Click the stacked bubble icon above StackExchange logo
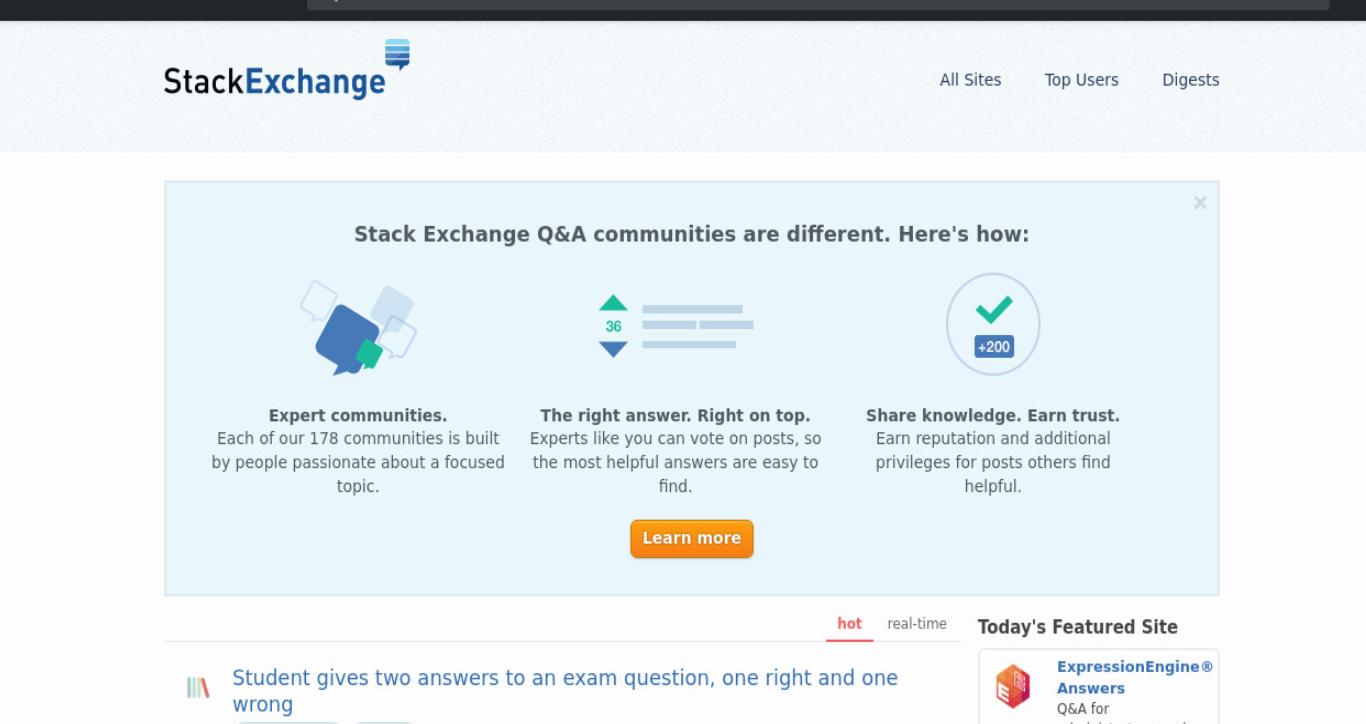1366x724 pixels. click(x=397, y=54)
